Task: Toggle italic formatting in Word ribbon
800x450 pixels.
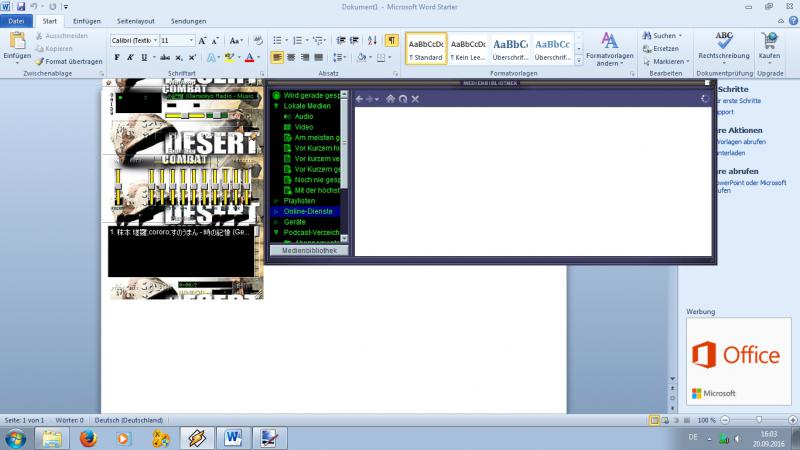Action: 130,58
